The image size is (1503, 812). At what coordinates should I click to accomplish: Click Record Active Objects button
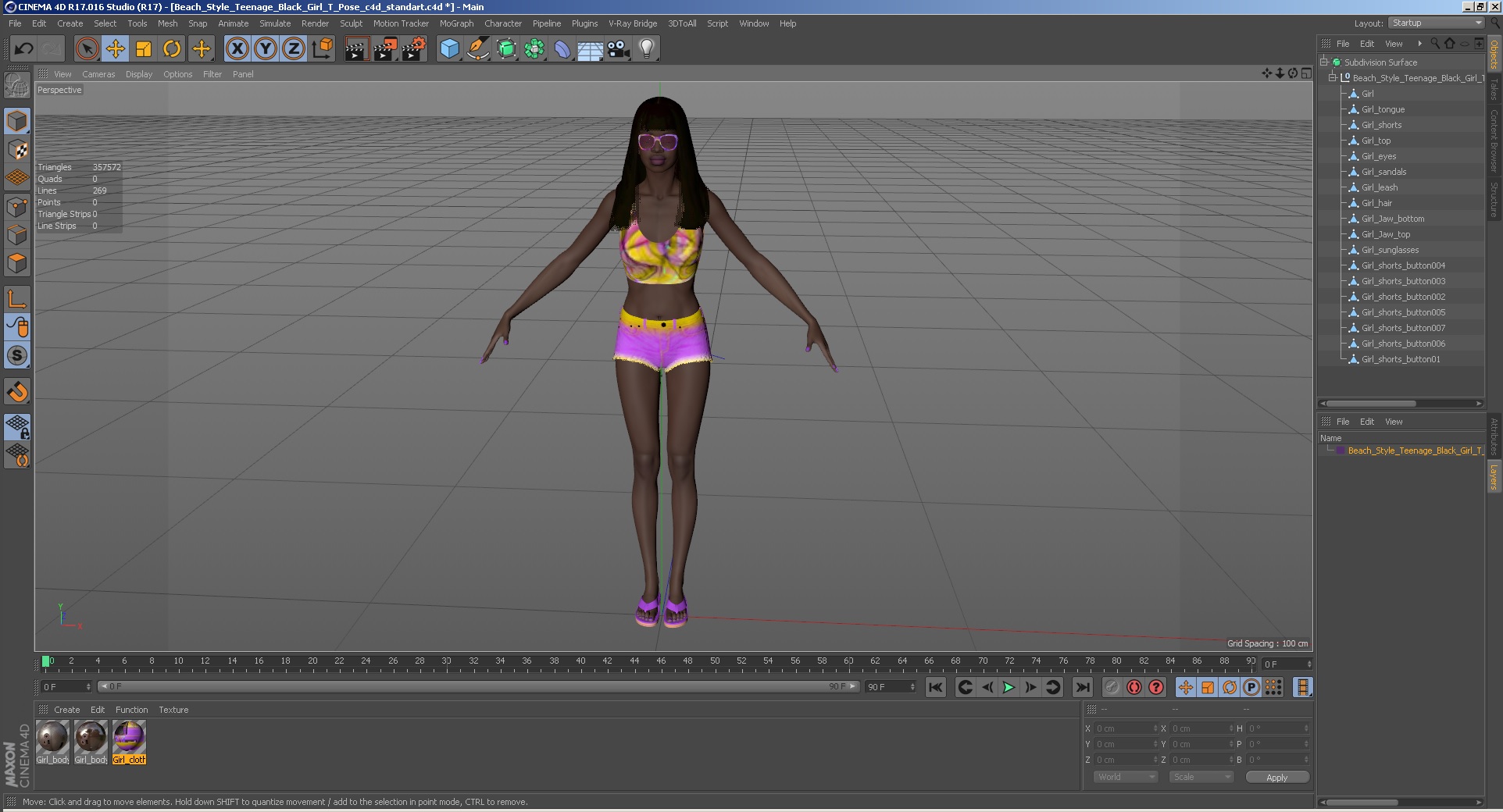(x=1112, y=687)
